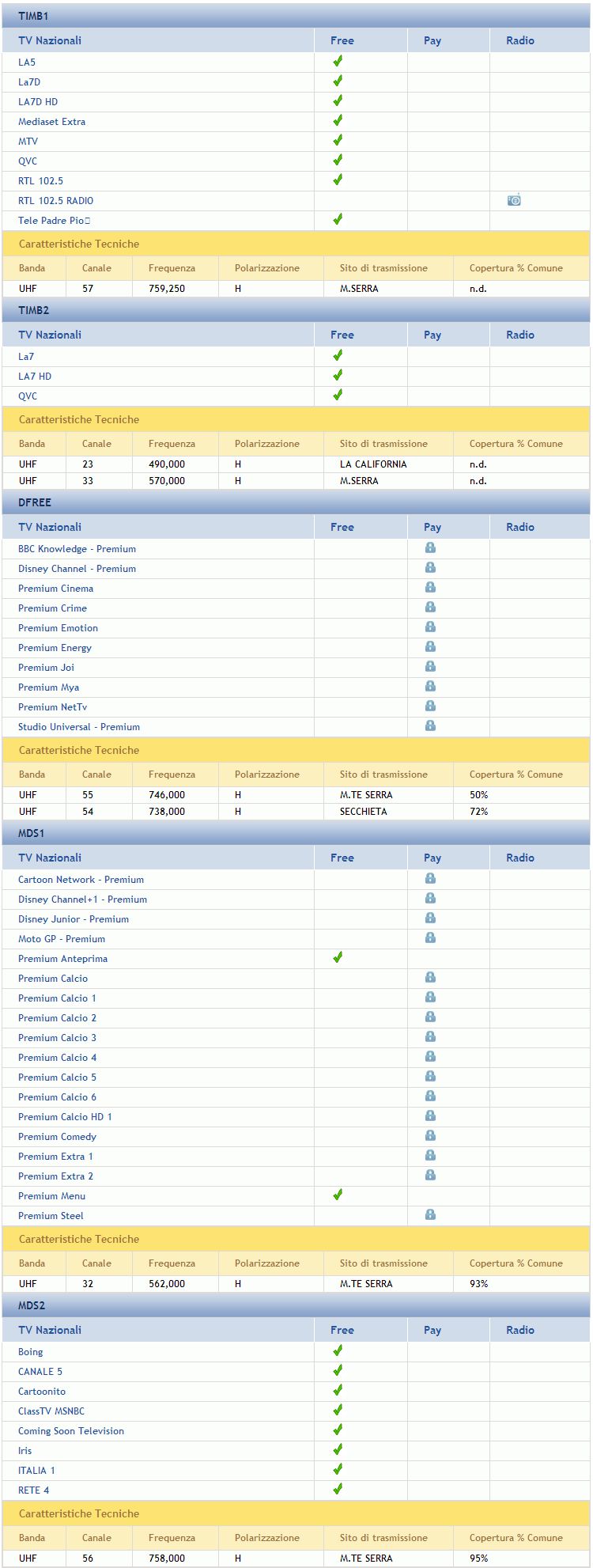Click the green checkmark for Premium Menu
The height and width of the screenshot is (1568, 593).
point(338,1195)
